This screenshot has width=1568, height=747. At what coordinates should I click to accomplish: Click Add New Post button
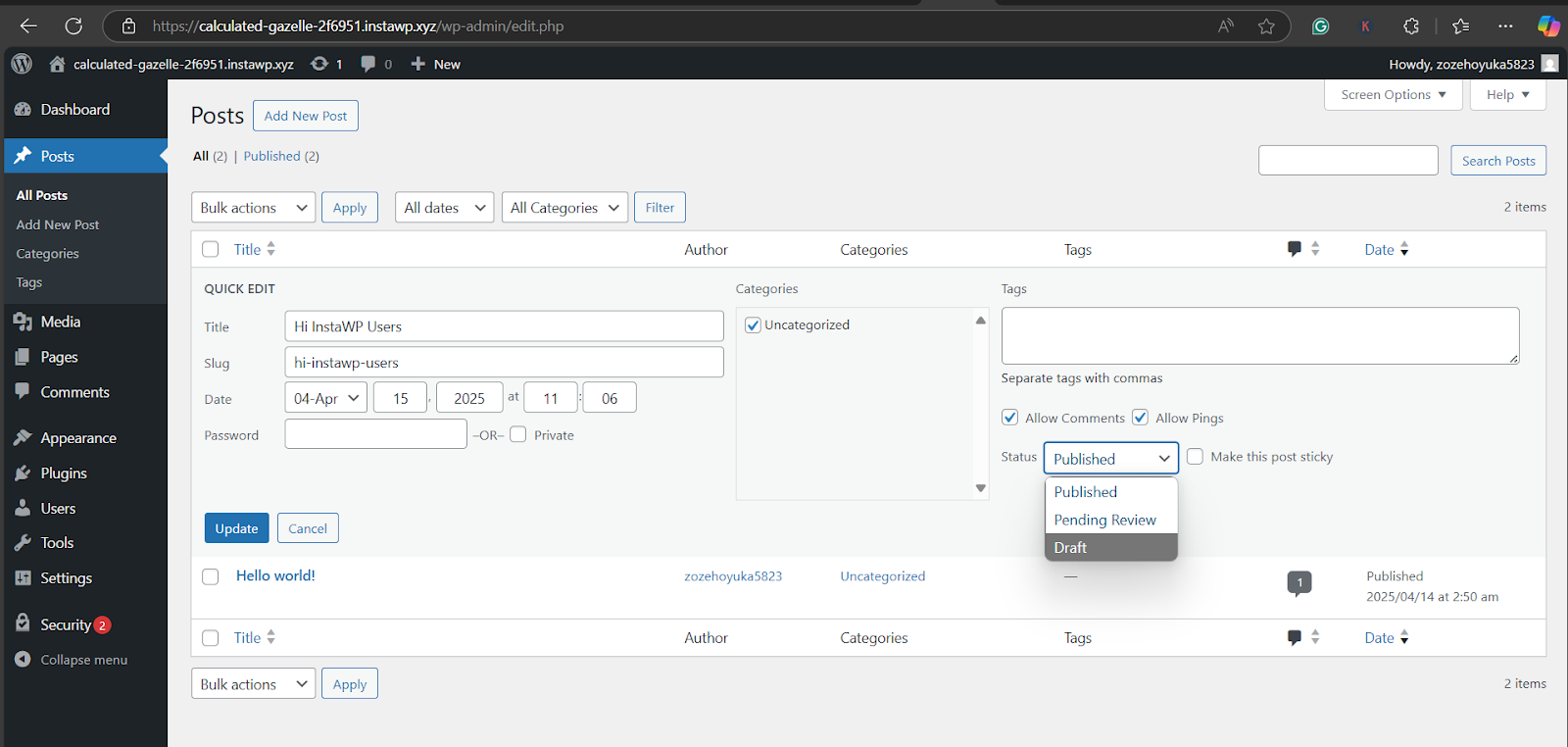coord(306,116)
